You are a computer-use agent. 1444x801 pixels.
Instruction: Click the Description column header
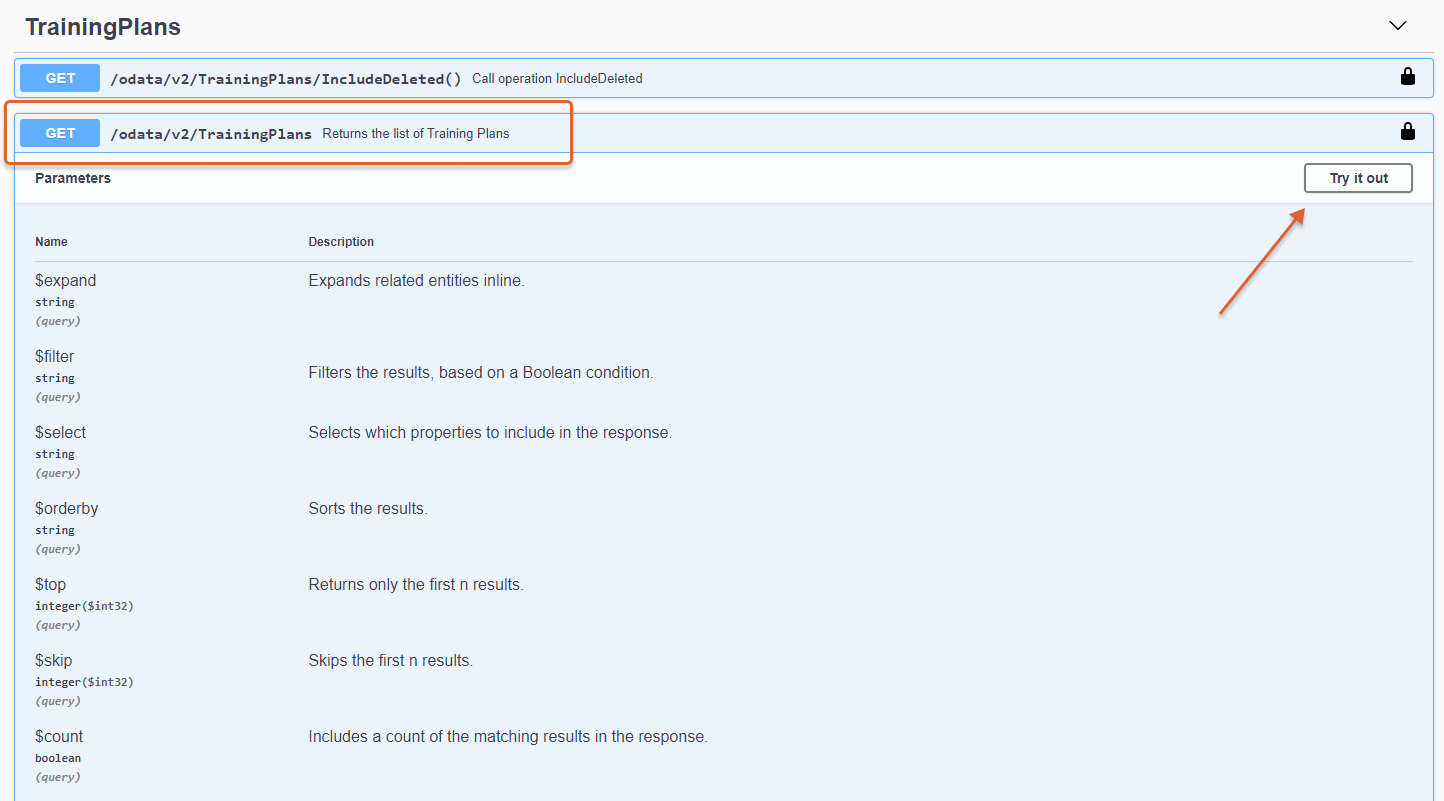(x=341, y=242)
